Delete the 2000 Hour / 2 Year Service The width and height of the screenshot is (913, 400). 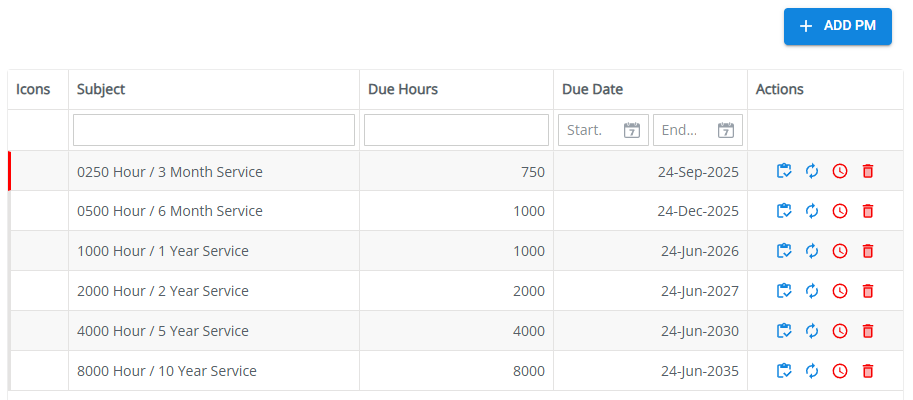click(868, 291)
